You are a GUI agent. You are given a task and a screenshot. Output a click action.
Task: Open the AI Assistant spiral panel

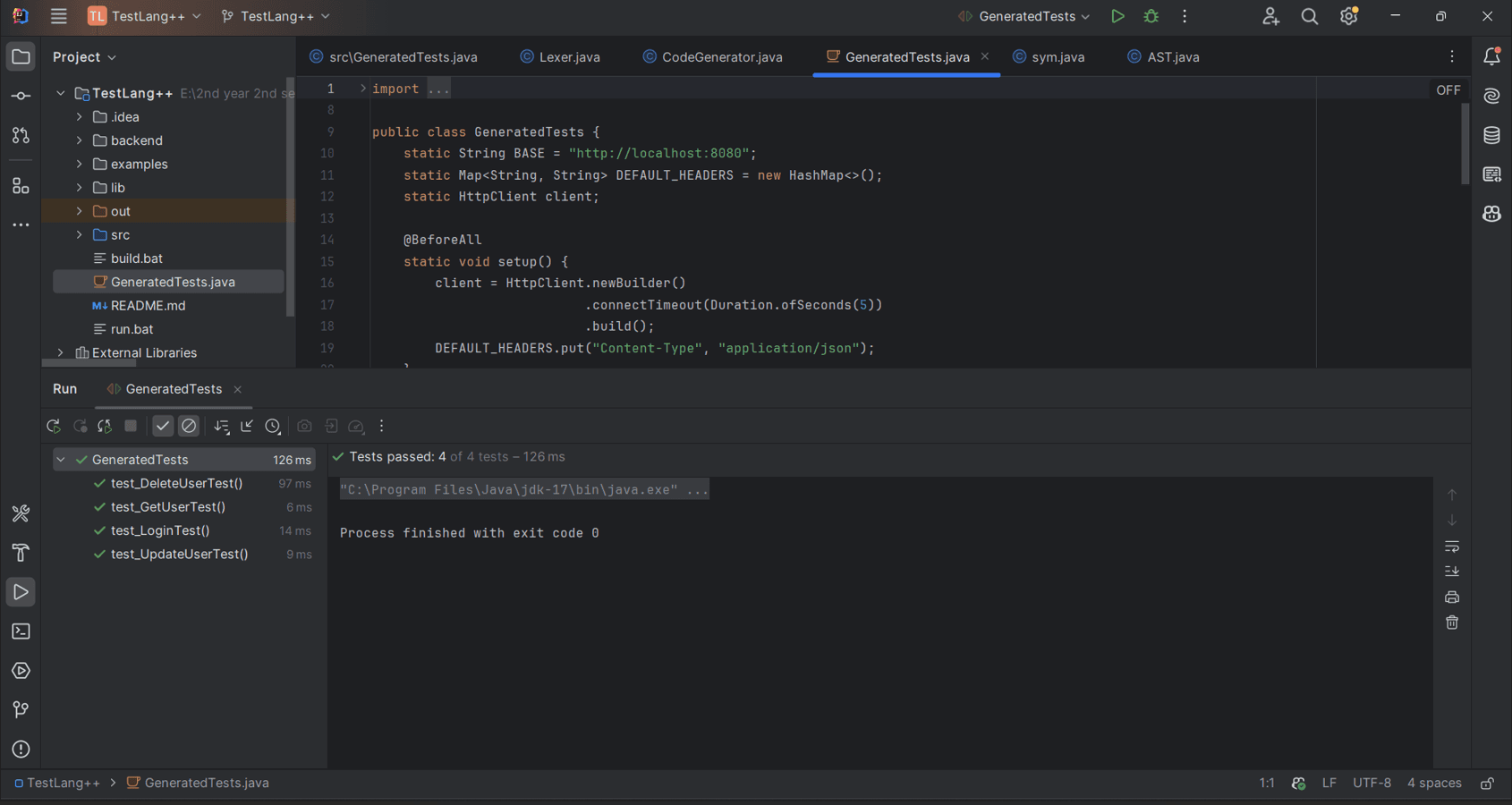[x=1491, y=96]
